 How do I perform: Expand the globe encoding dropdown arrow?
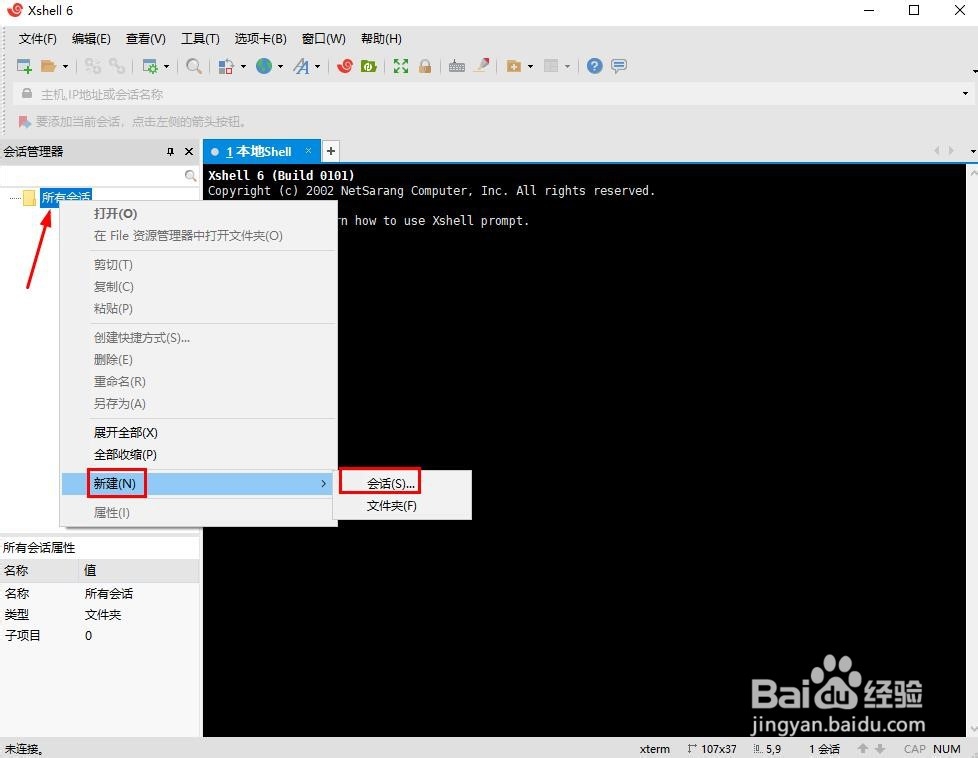pos(281,66)
